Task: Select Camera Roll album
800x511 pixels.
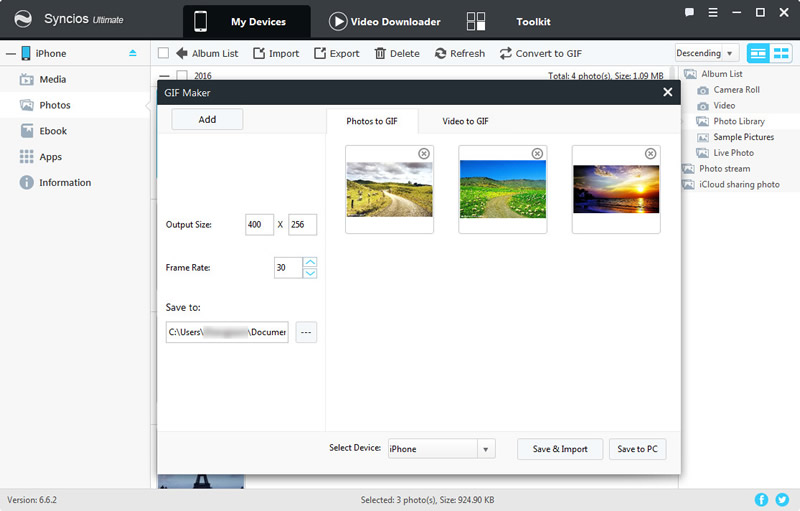Action: (x=729, y=90)
